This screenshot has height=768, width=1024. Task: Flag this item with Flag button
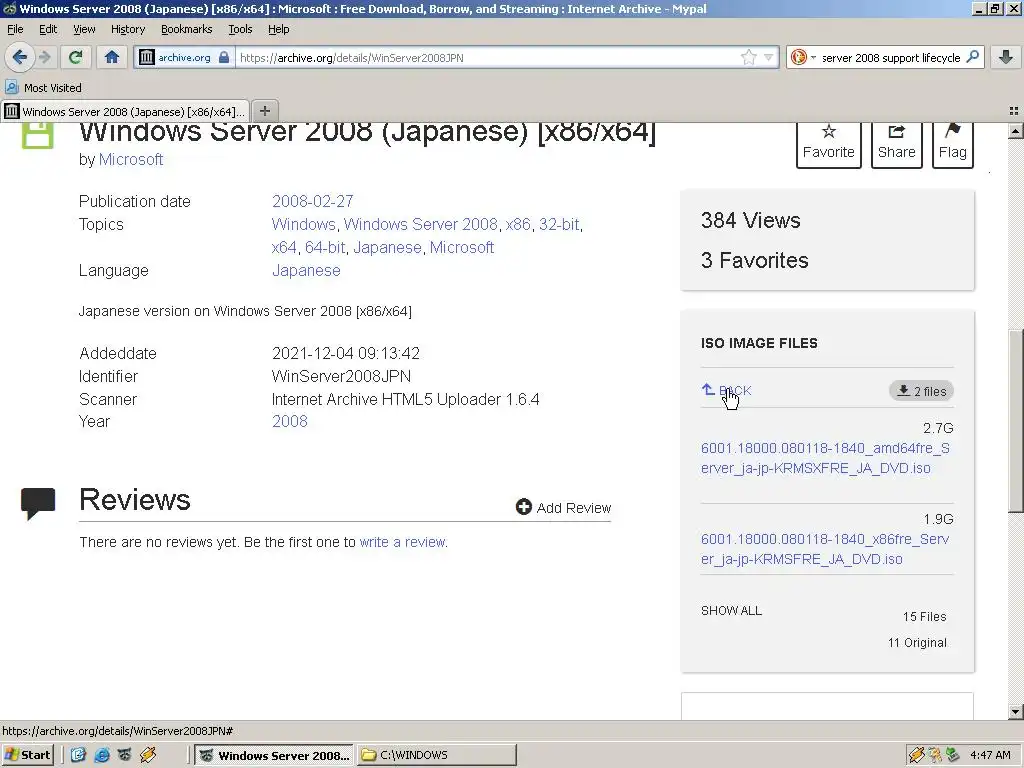point(953,144)
